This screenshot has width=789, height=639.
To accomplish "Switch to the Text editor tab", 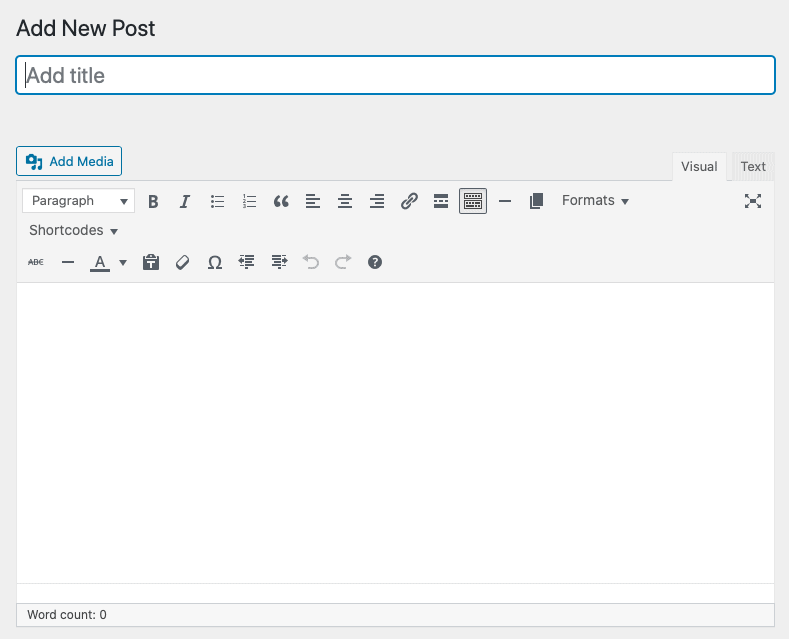I will (753, 167).
